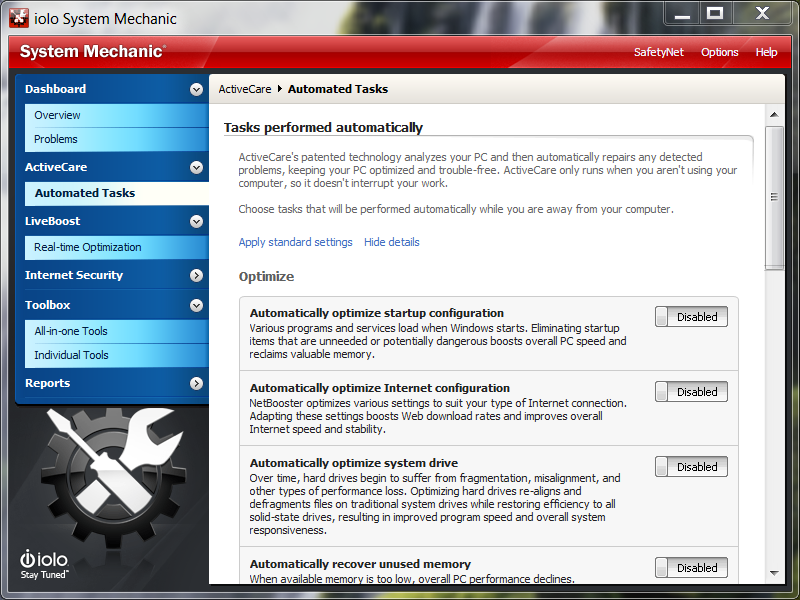Expand the Internet Security section arrow
This screenshot has height=600, width=800.
tap(196, 275)
